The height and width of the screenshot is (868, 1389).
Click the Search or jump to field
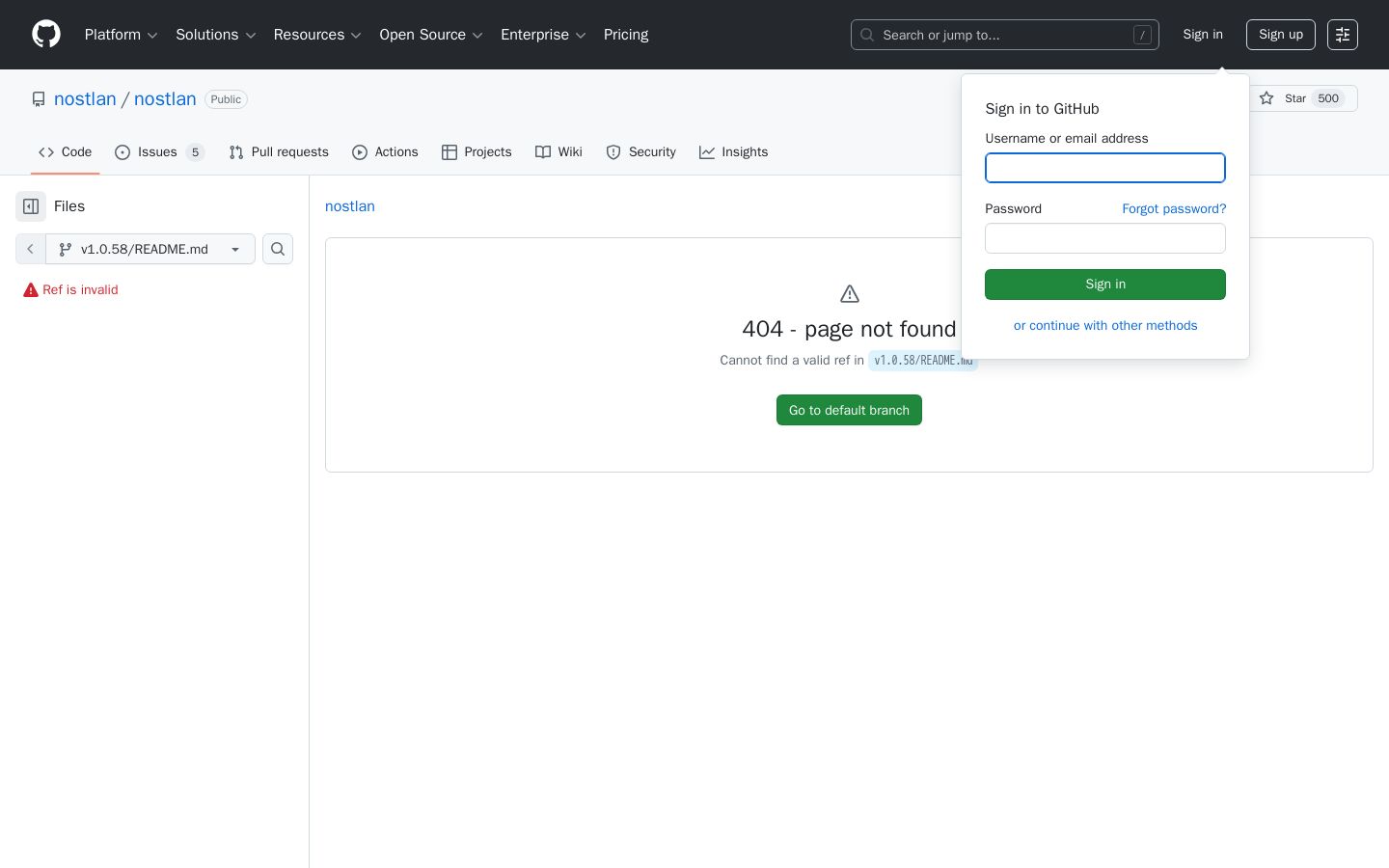point(1005,35)
